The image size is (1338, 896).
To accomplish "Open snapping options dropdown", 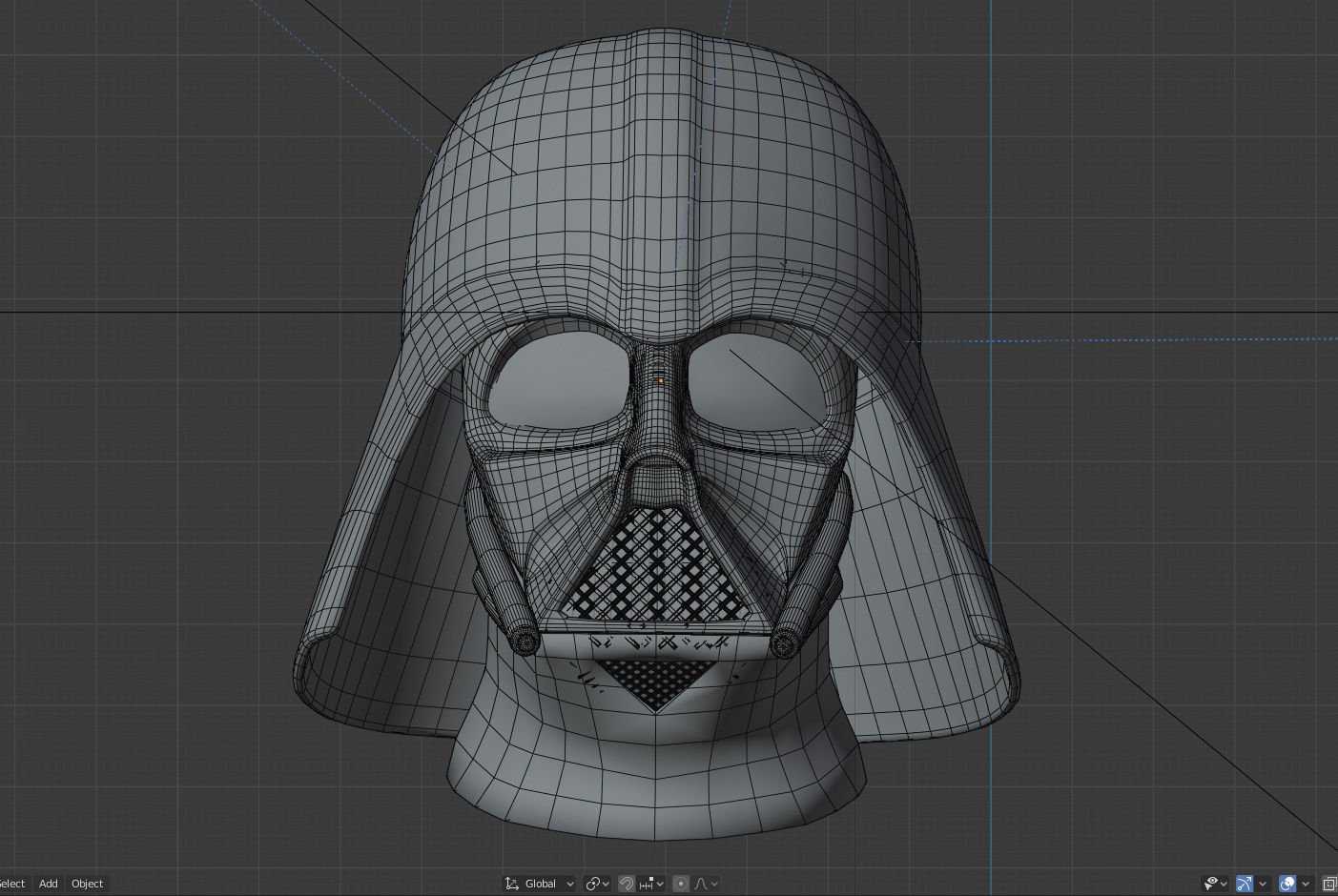I will coord(651,884).
